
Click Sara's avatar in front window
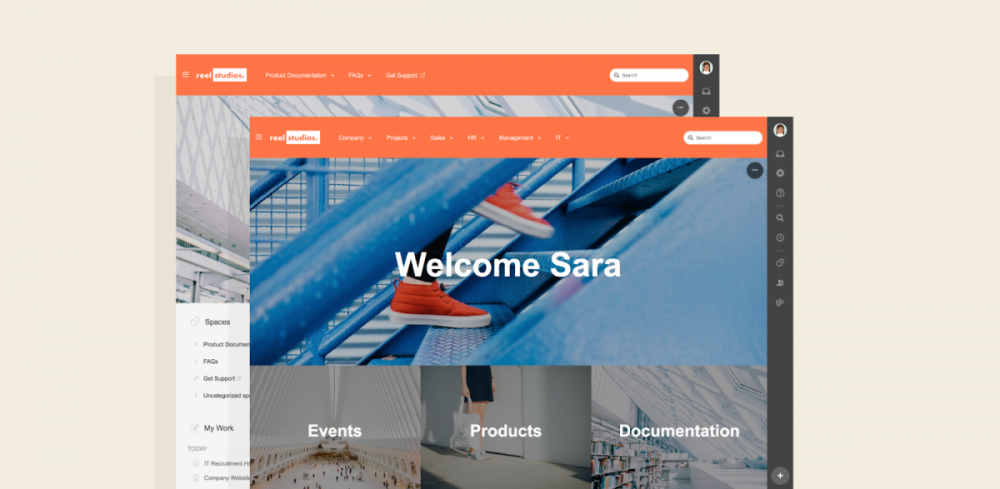coord(780,130)
